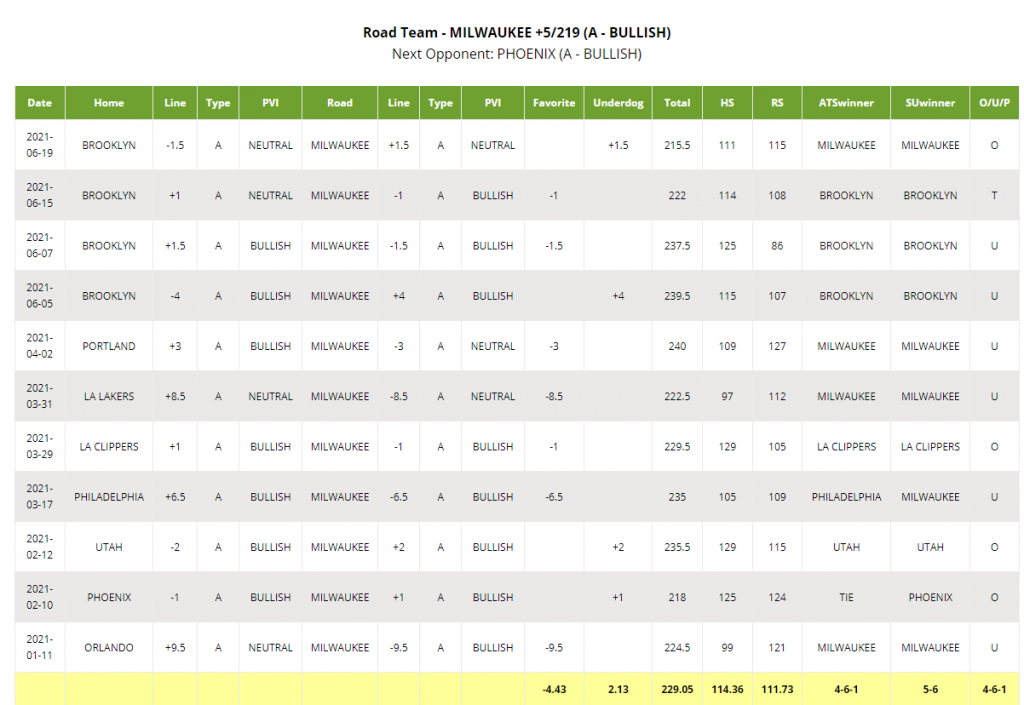Click the Underdog column header
The image size is (1024, 705).
point(618,102)
